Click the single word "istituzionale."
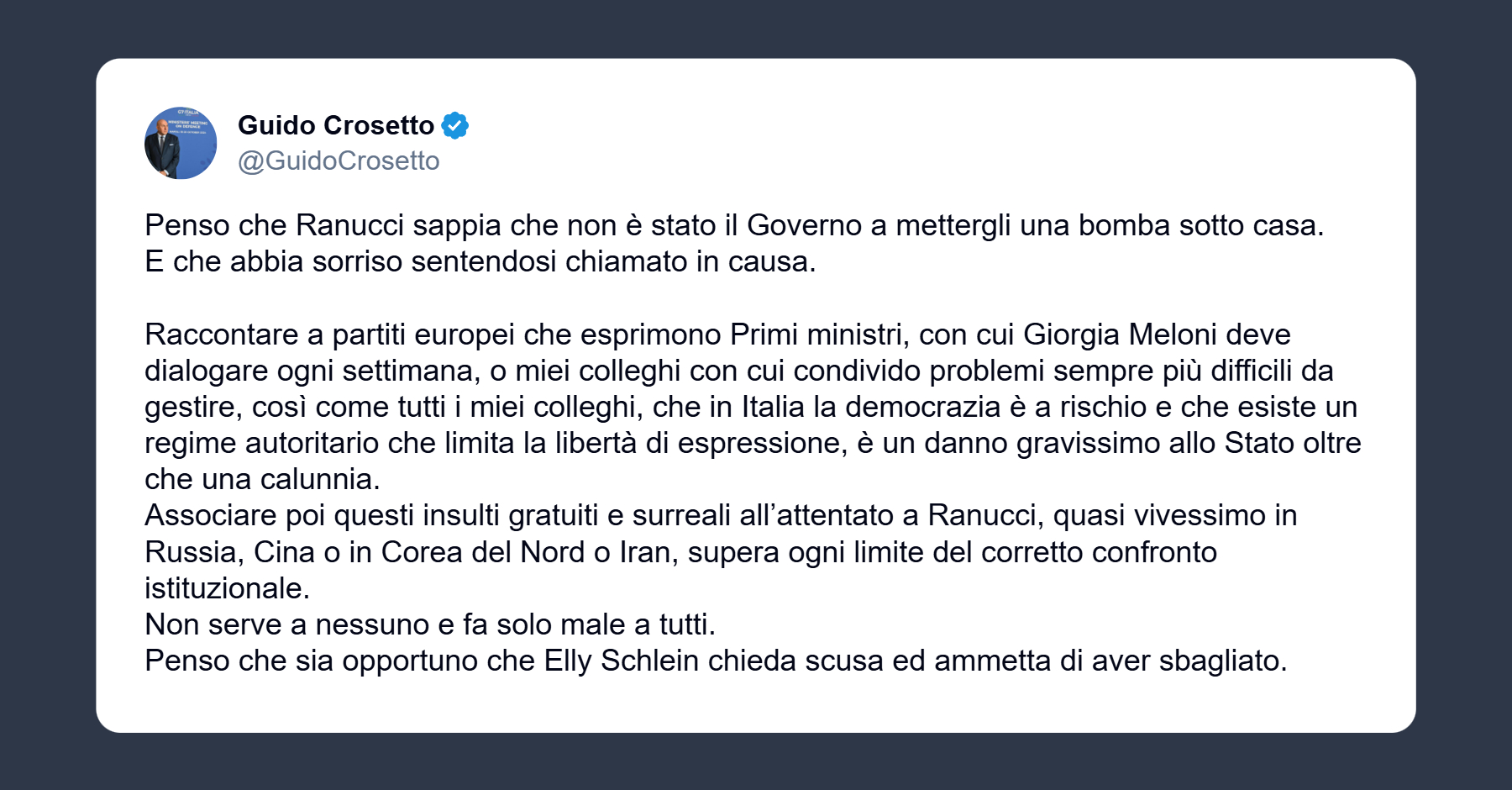This screenshot has width=1512, height=790. tap(227, 588)
